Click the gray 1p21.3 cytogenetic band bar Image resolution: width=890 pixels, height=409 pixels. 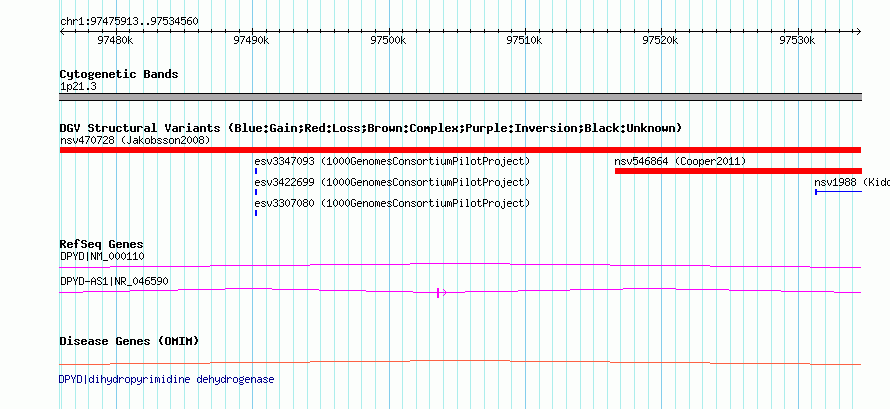tap(461, 97)
